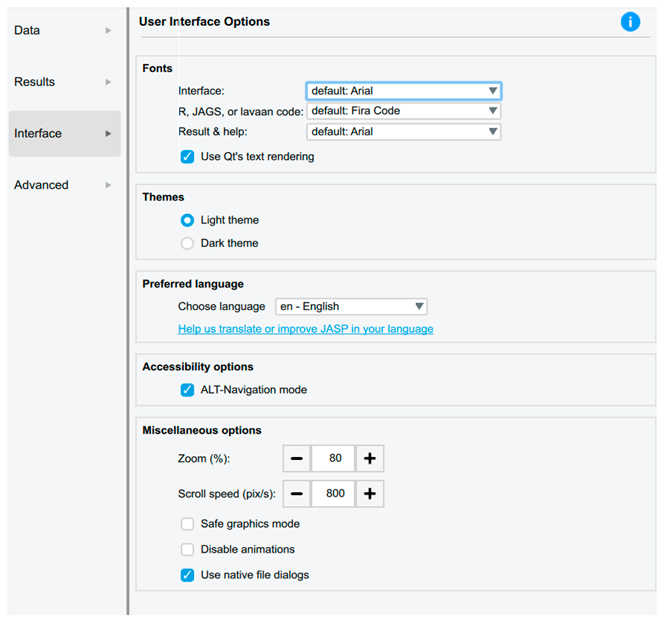
Task: Click the blue info help icon
Action: [630, 22]
